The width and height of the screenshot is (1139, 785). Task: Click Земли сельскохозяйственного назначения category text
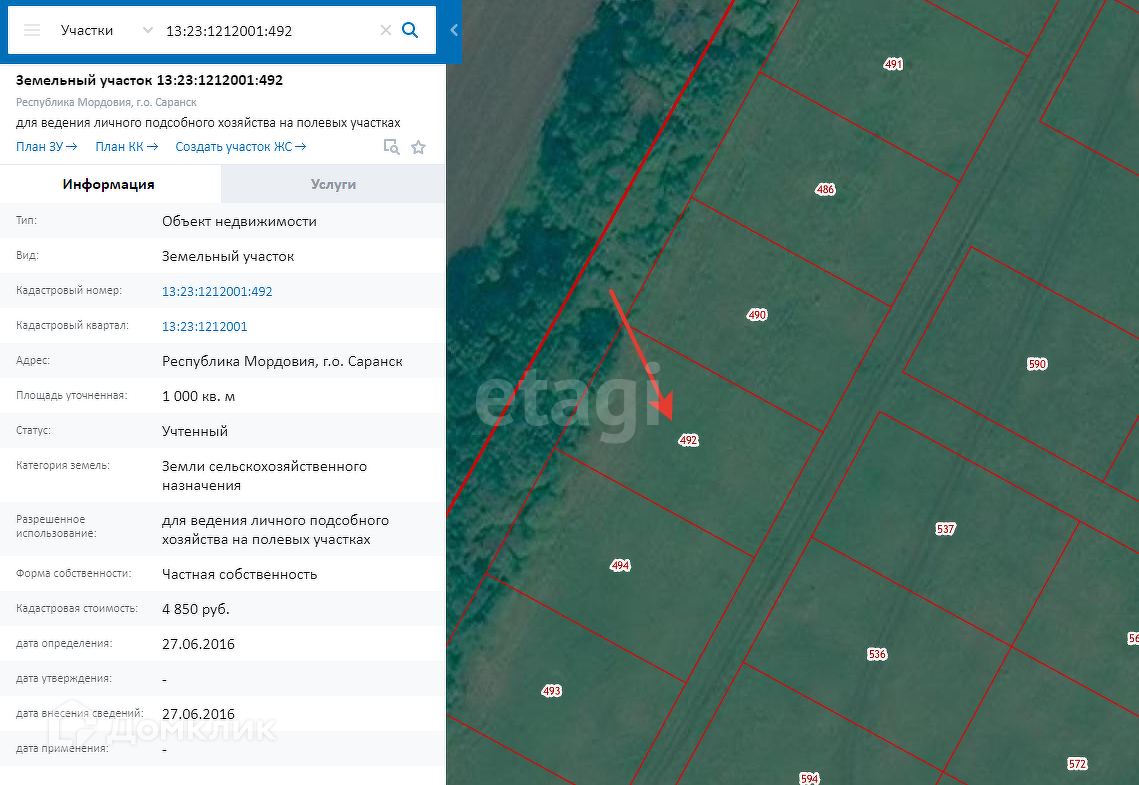(264, 476)
